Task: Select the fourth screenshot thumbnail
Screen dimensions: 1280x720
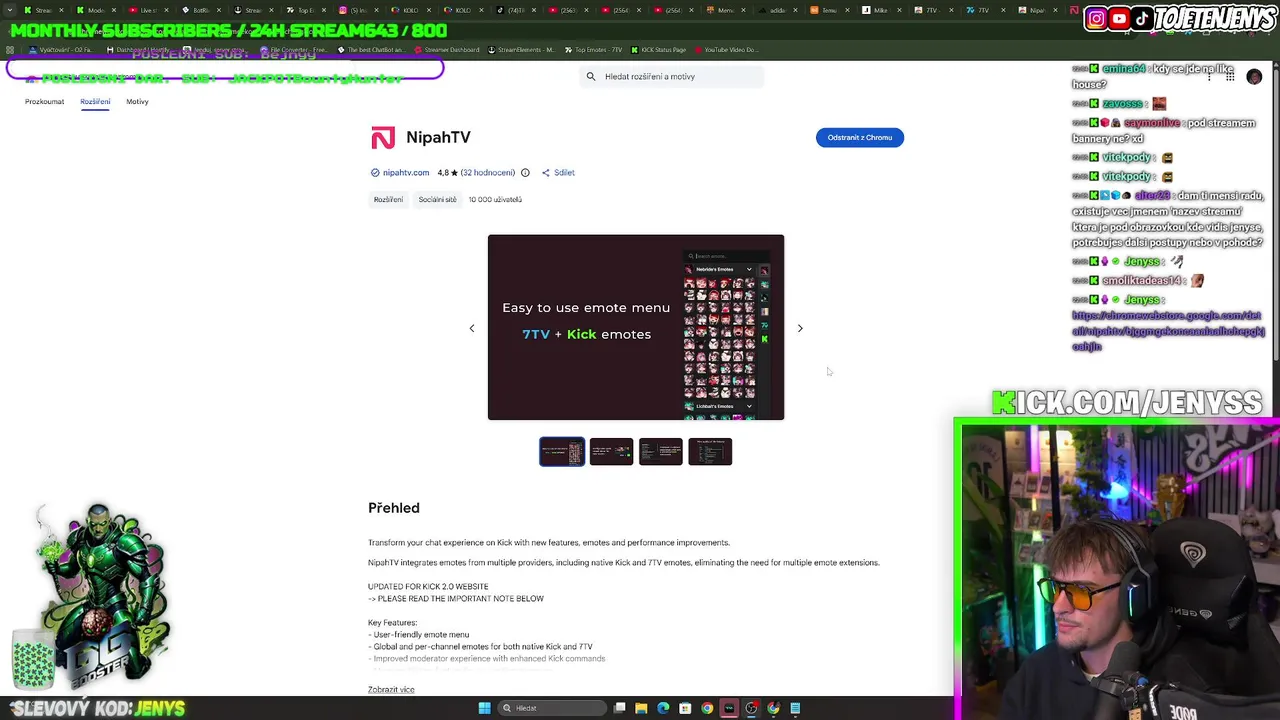Action: (x=710, y=452)
